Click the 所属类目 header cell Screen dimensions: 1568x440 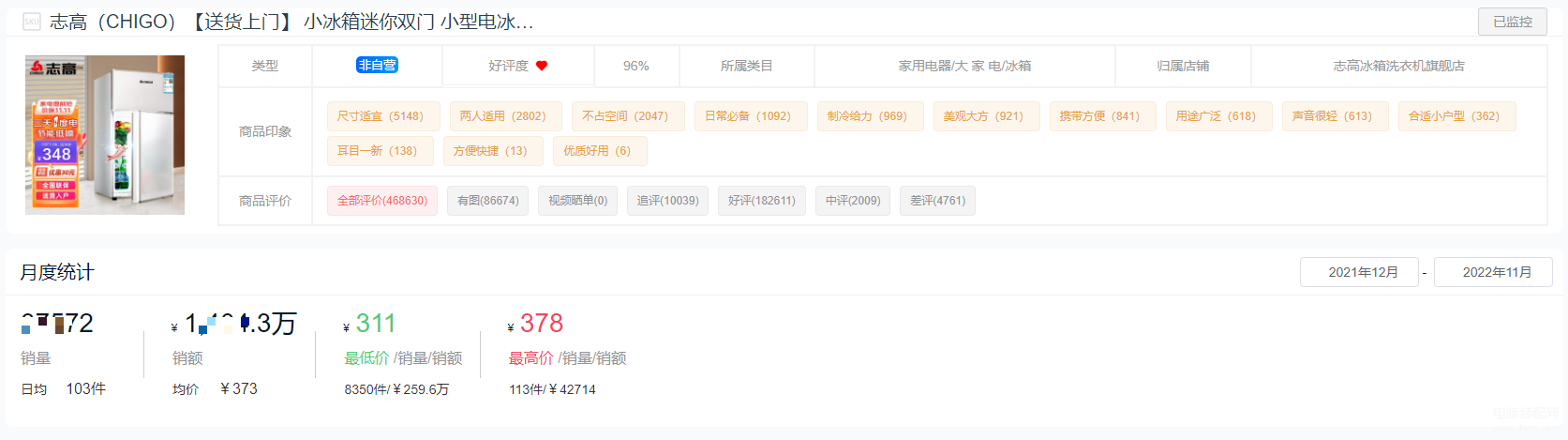pos(747,66)
